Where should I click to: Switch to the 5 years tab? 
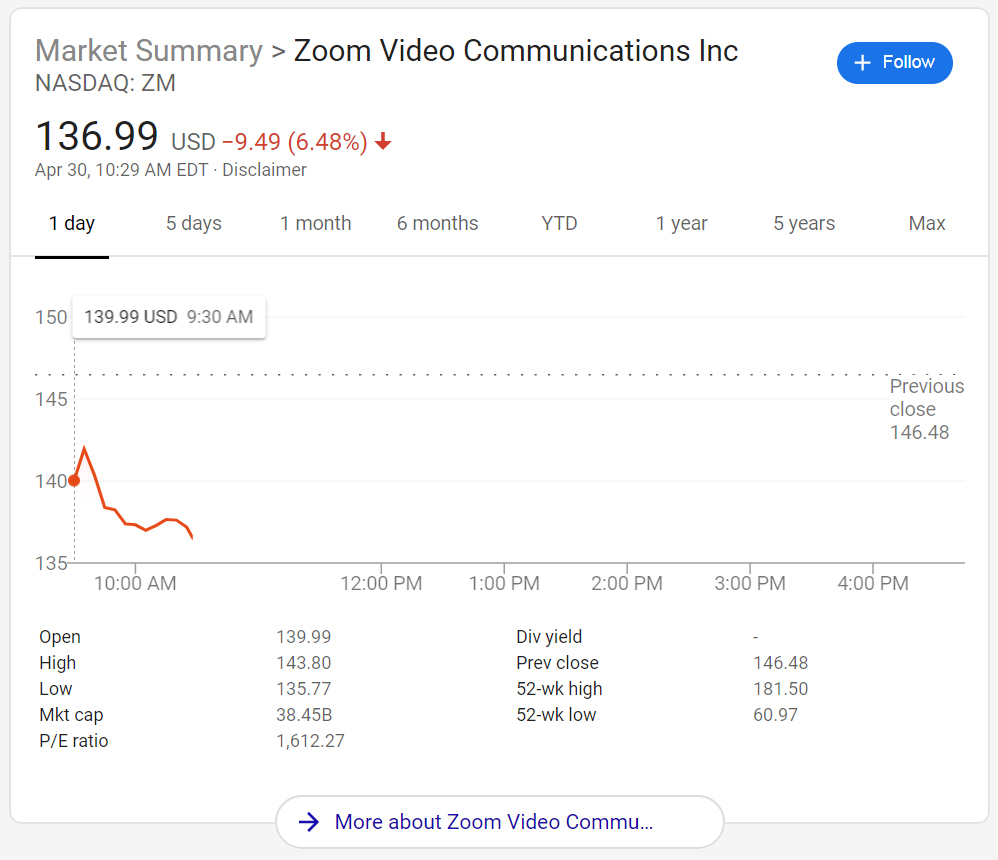[x=804, y=223]
